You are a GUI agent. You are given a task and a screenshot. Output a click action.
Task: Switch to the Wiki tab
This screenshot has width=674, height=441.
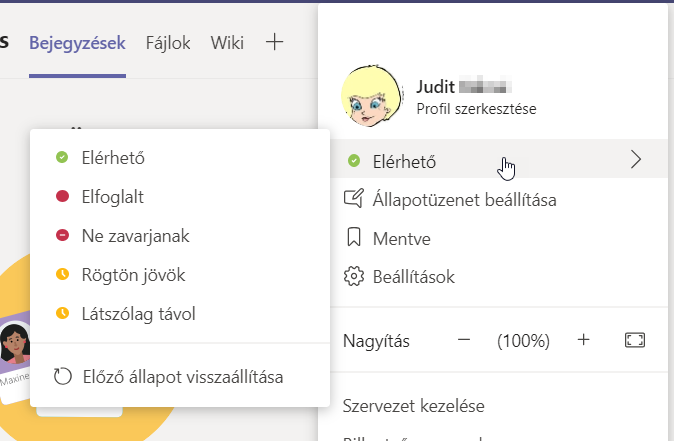click(227, 43)
